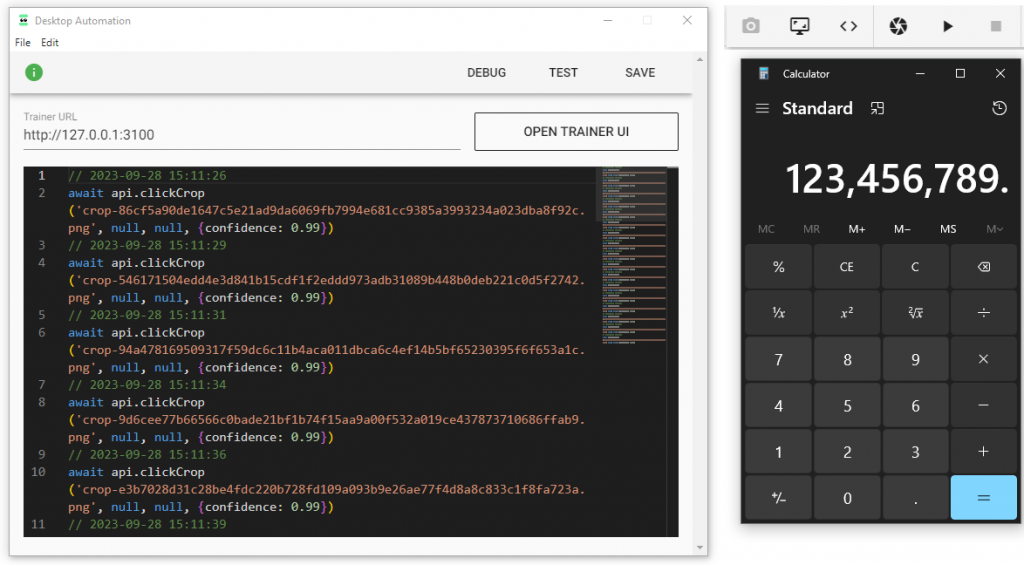
Task: Open Calculator history icon
Action: (x=999, y=108)
